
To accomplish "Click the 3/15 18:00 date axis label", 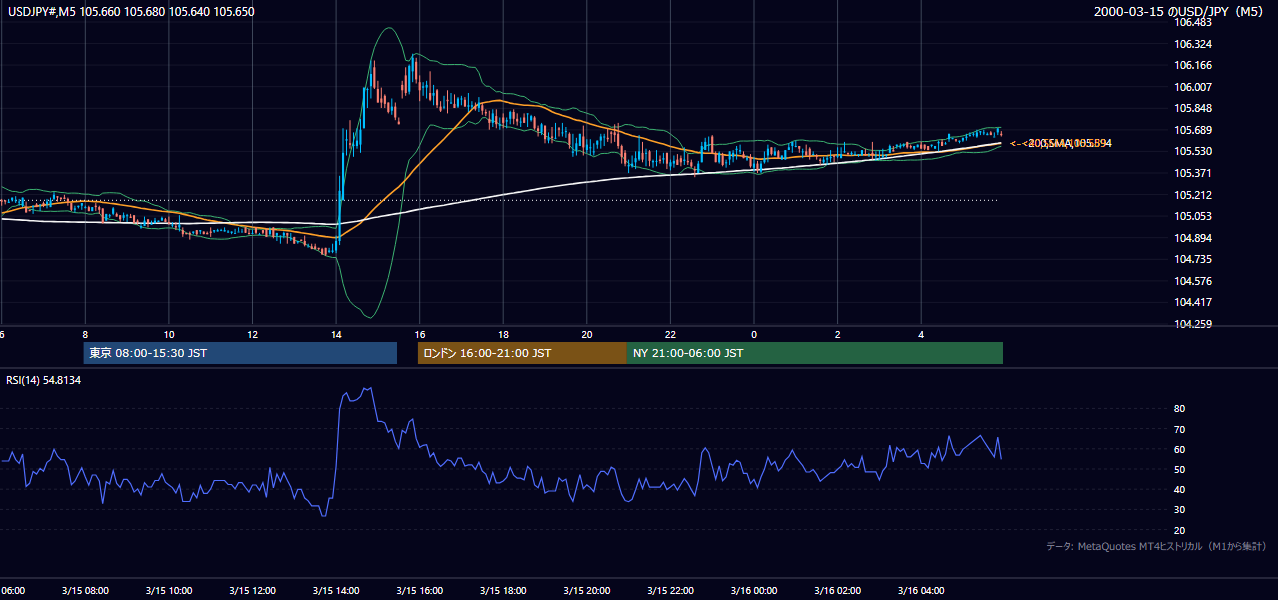I will [503, 591].
